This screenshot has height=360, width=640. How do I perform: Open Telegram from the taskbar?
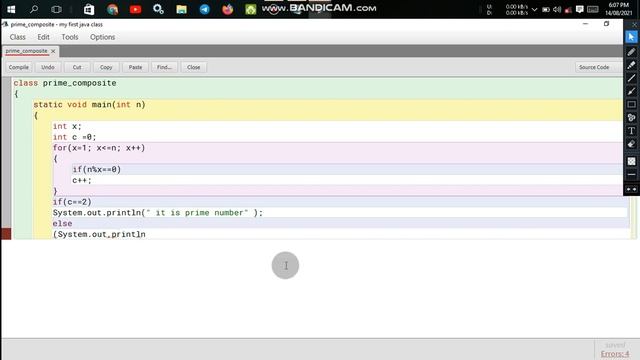pyautogui.click(x=204, y=9)
